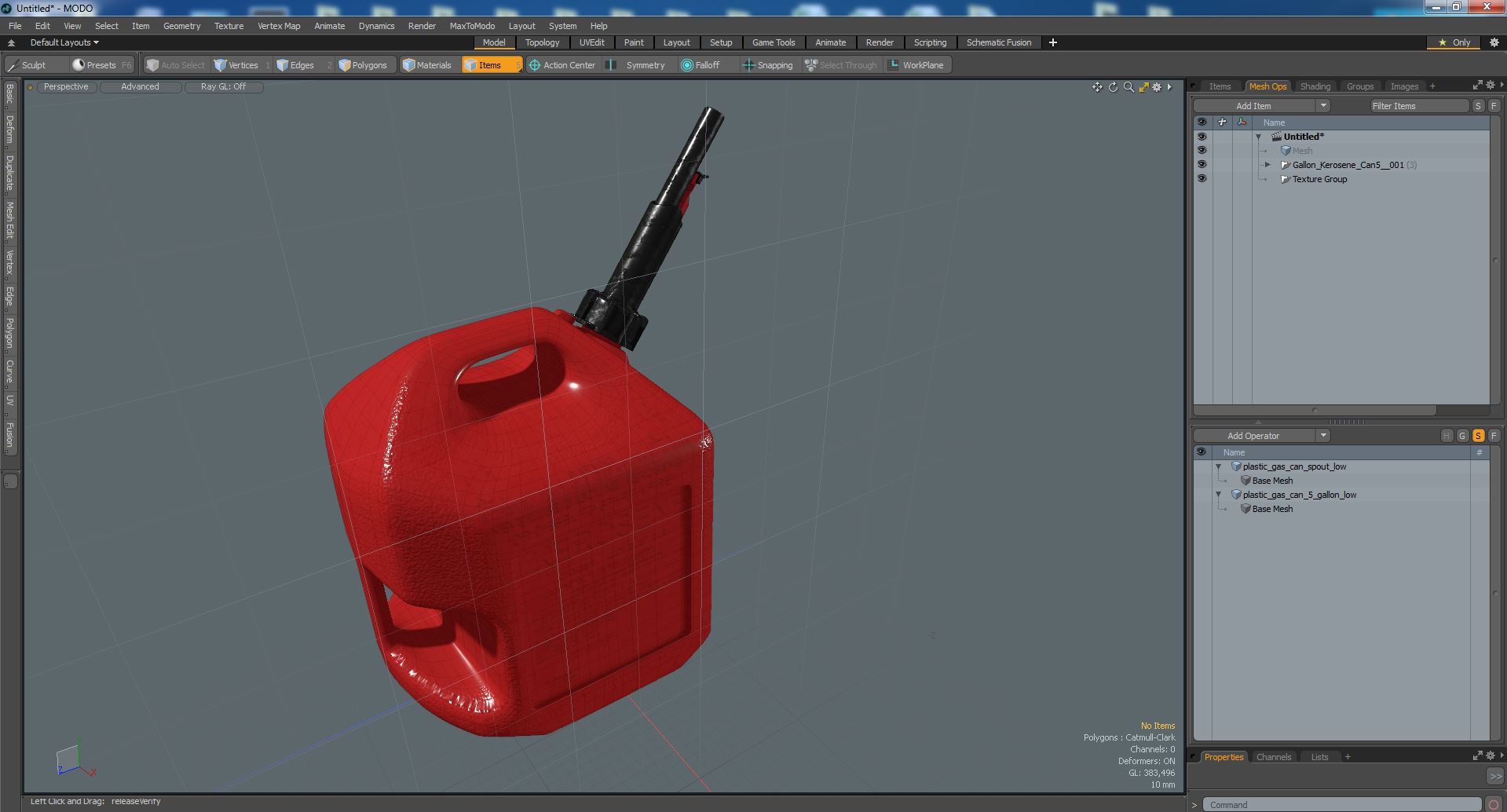Open the Advanced shading style dropdown
1507x812 pixels.
point(140,87)
